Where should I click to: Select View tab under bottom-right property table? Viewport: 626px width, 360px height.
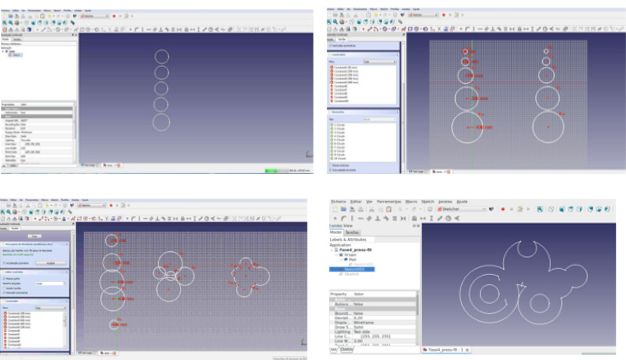[333, 349]
